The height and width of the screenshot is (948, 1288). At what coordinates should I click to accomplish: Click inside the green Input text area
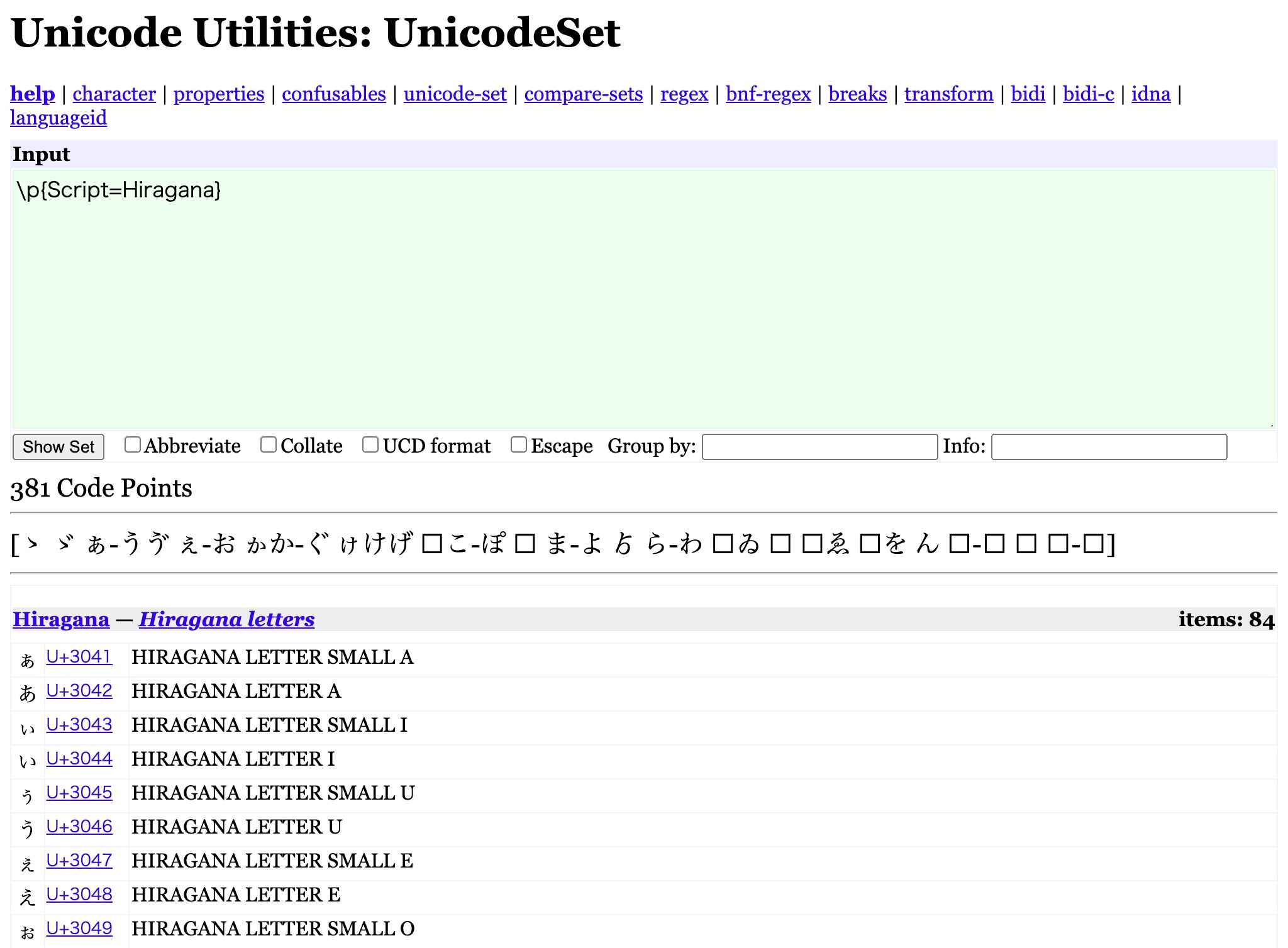pos(644,299)
